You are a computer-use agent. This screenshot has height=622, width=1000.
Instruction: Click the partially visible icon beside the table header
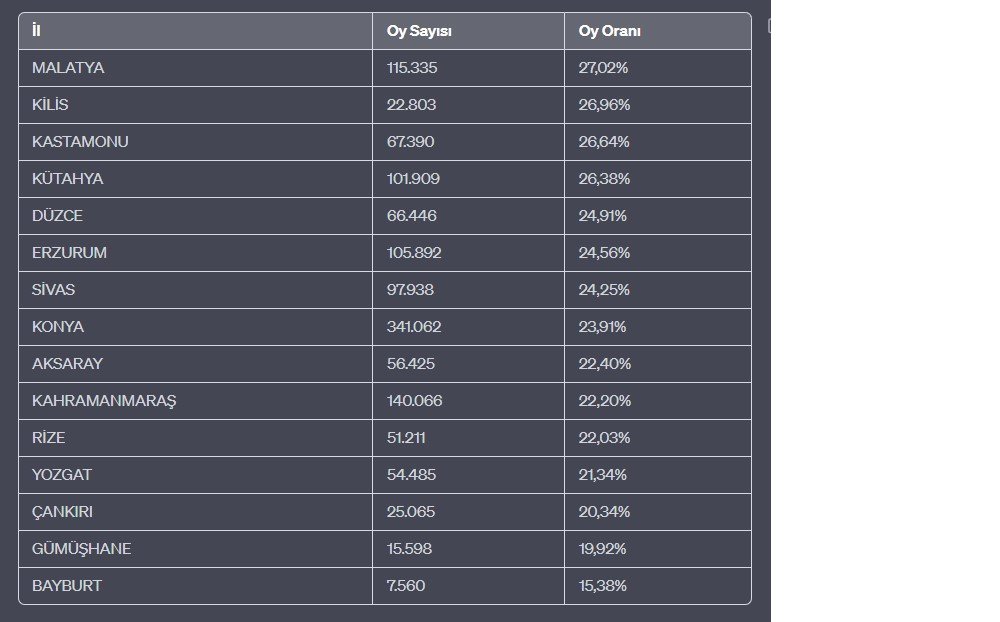[769, 26]
